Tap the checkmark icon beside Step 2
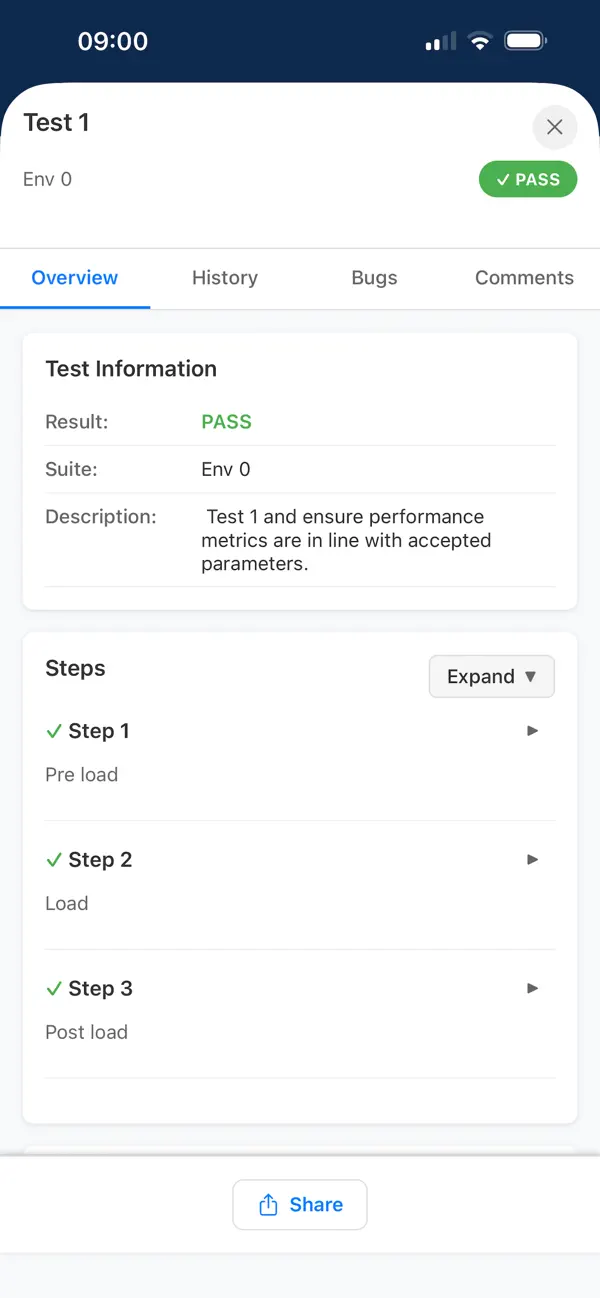The width and height of the screenshot is (600, 1298). 55,860
